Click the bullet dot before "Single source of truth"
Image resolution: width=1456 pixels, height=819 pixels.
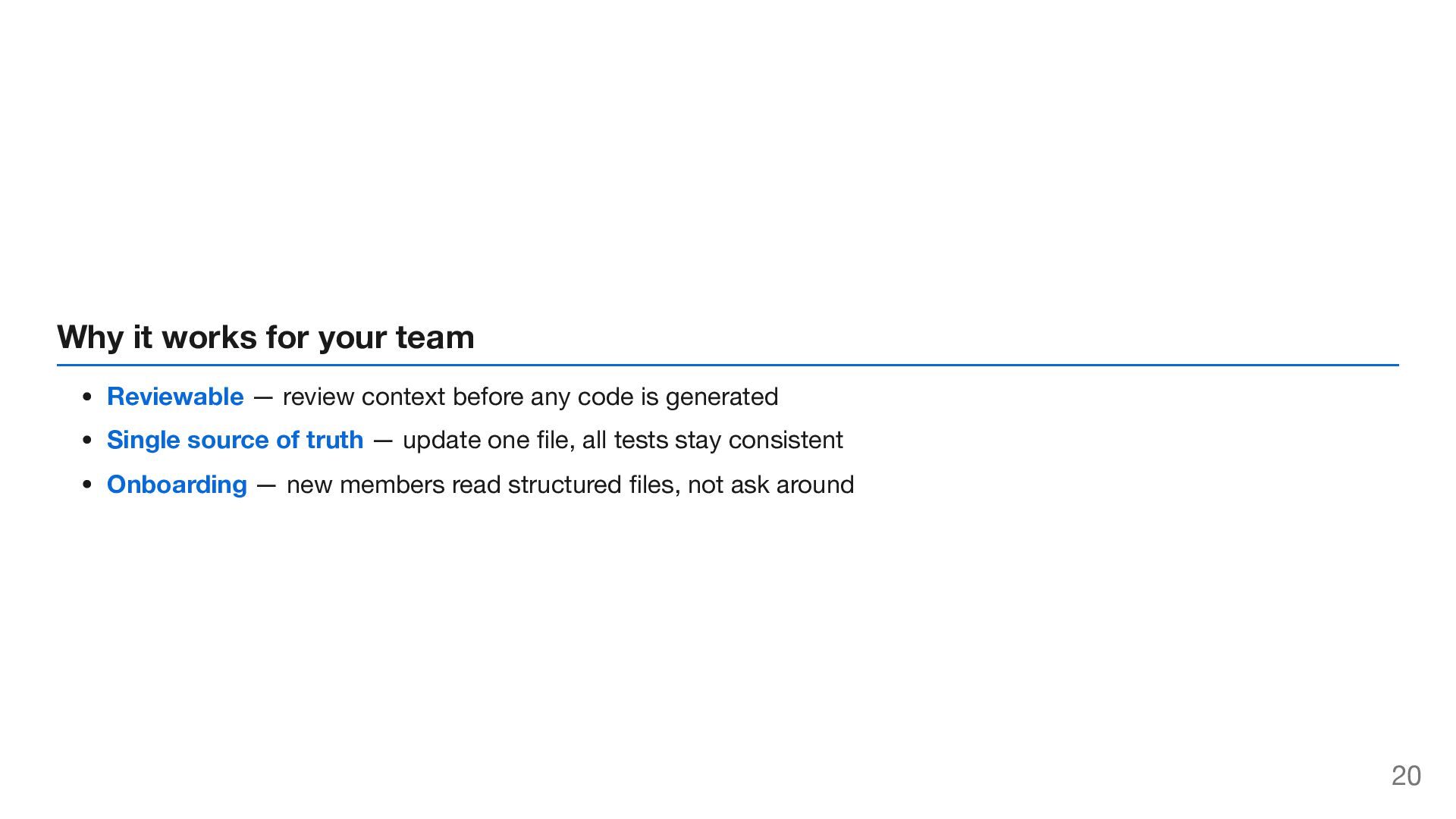click(88, 441)
